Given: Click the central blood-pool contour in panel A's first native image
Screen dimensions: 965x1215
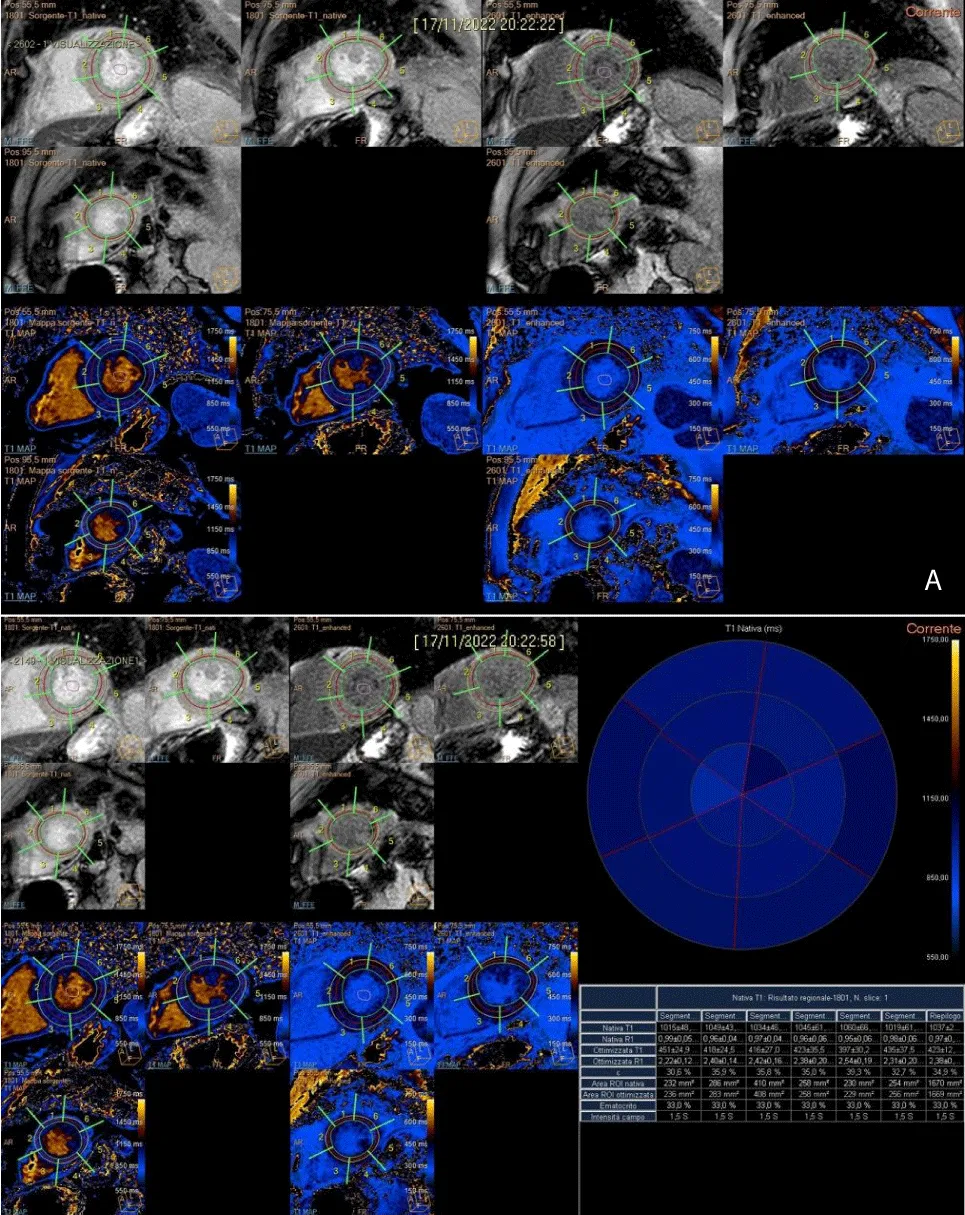Looking at the screenshot, I should tap(120, 70).
